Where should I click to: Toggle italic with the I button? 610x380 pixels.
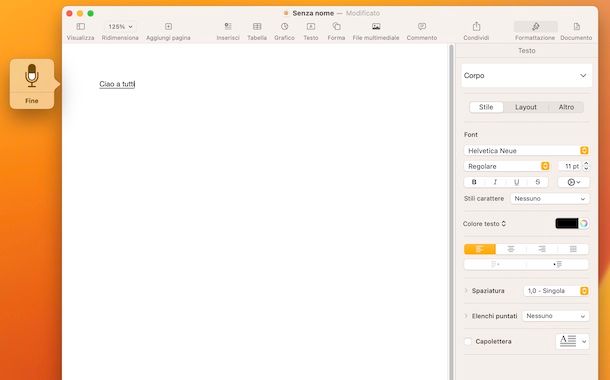tap(495, 182)
